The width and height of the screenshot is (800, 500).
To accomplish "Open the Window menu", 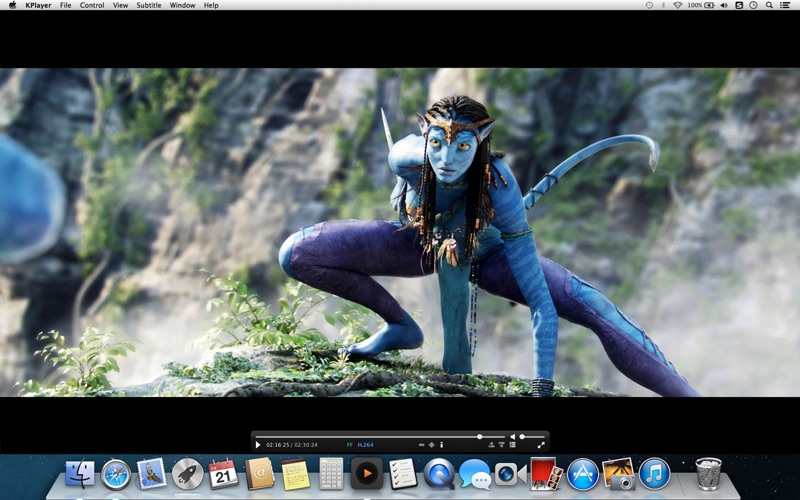I will pyautogui.click(x=182, y=5).
